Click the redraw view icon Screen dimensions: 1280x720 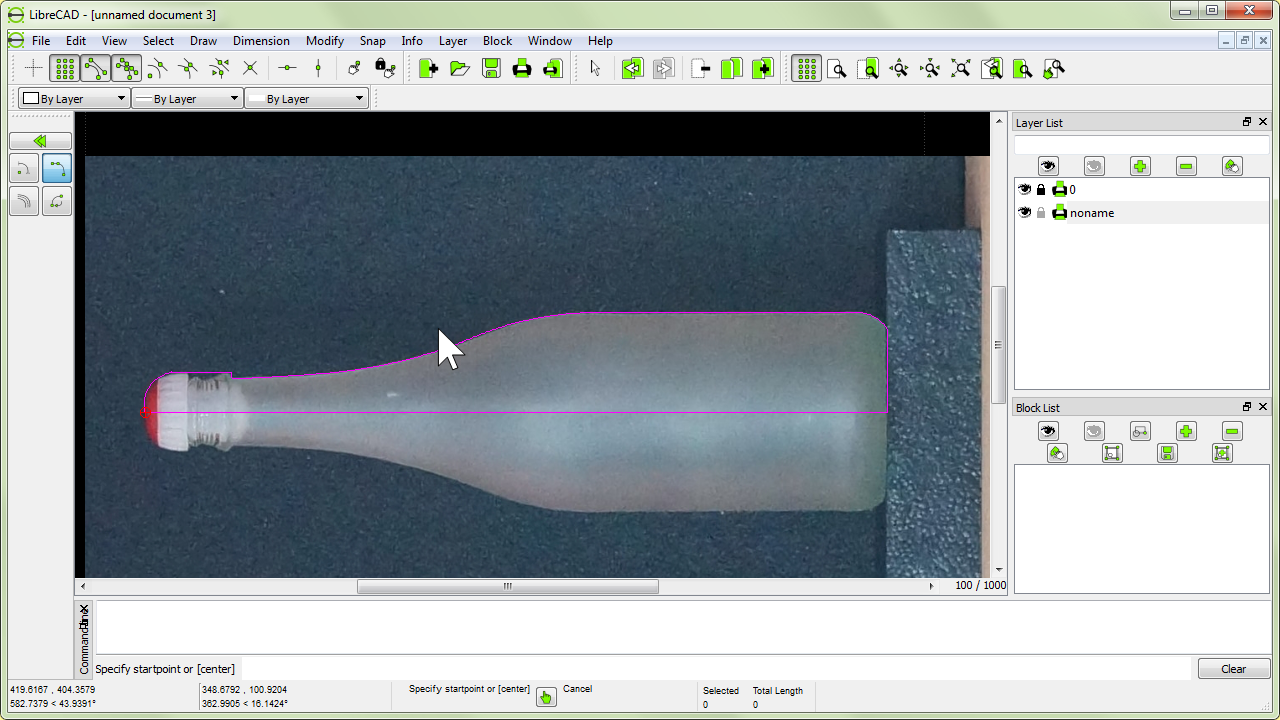pyautogui.click(x=837, y=68)
